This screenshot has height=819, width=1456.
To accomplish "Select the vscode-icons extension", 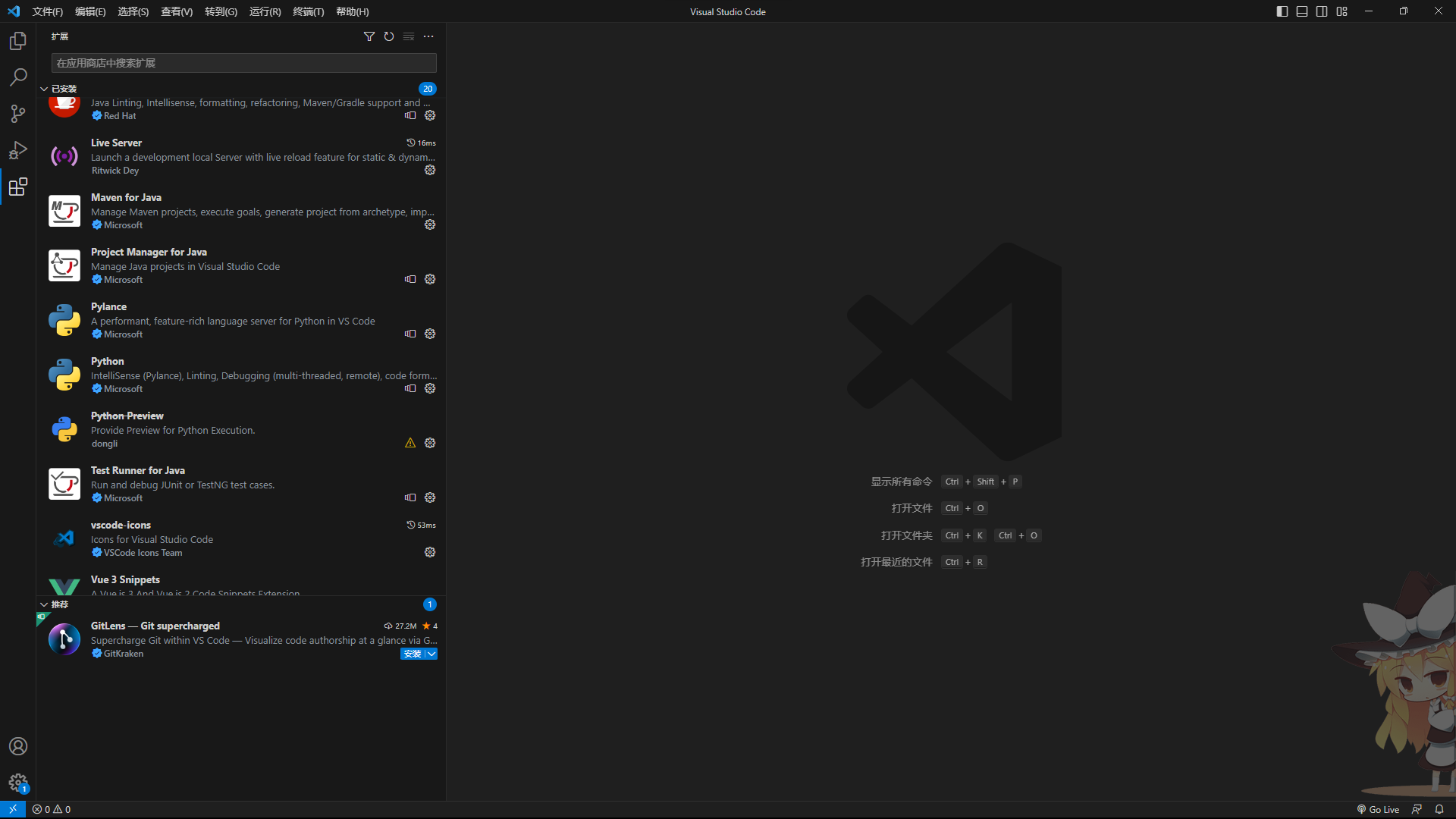I will (x=241, y=538).
